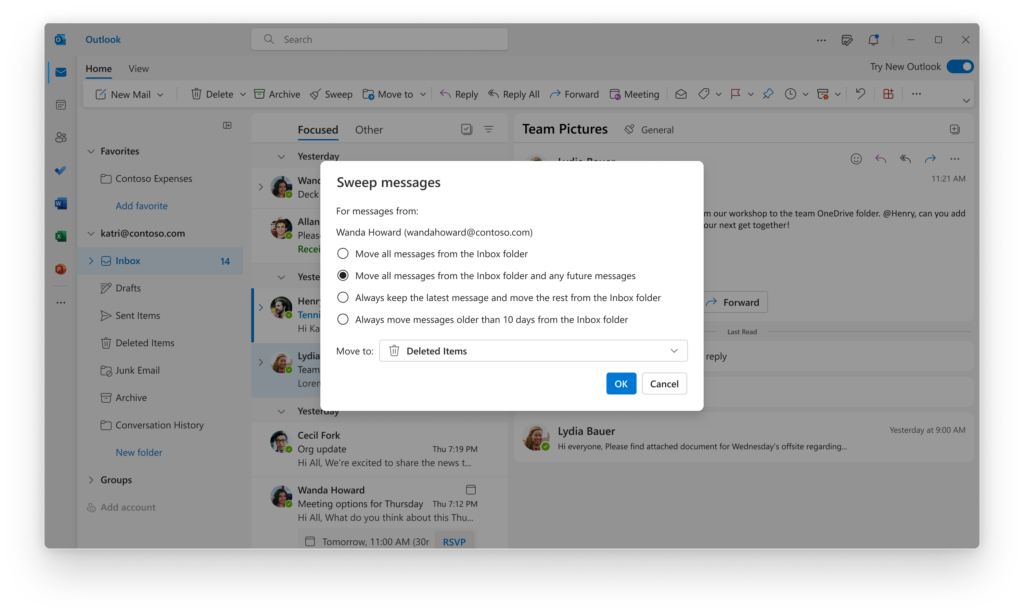Click the Flag icon in the toolbar
1024x615 pixels.
coord(736,93)
